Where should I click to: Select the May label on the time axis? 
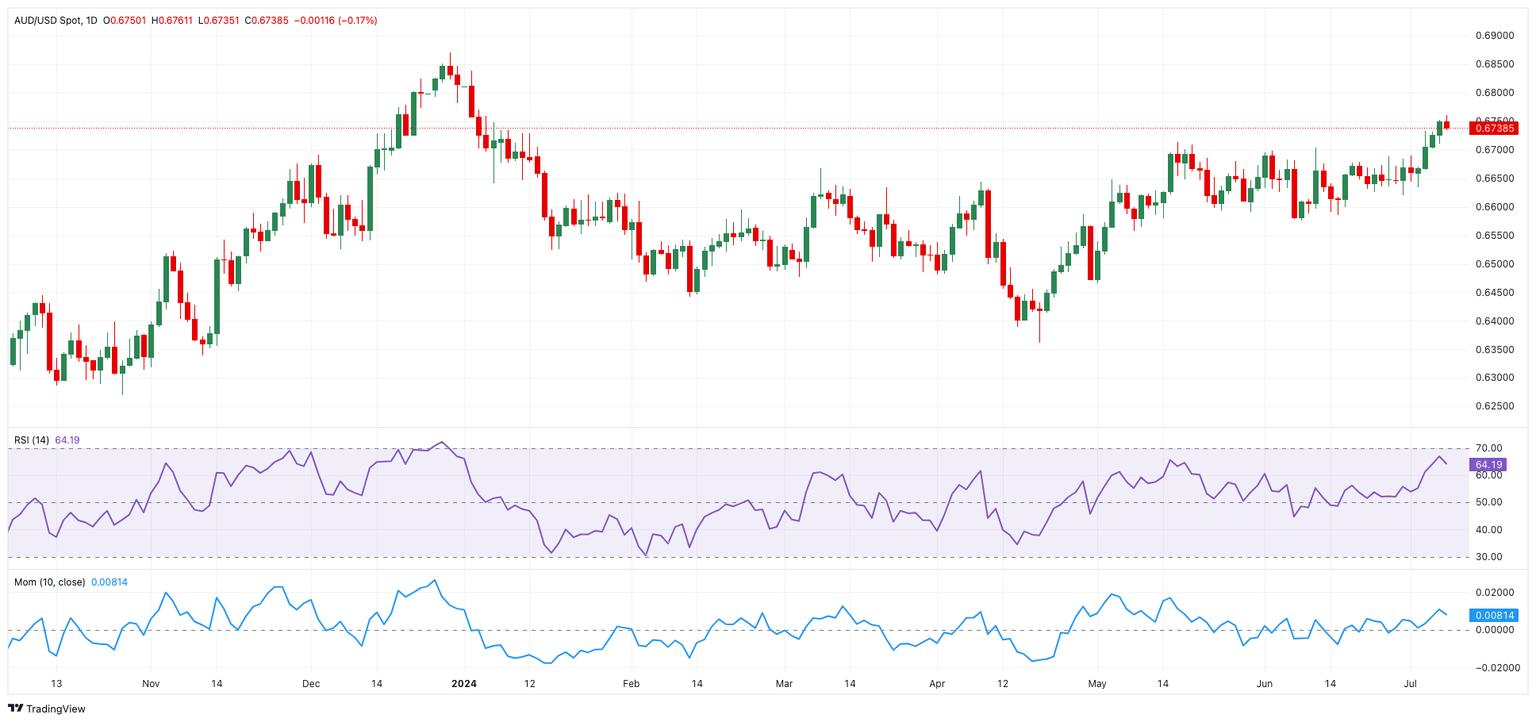click(1098, 684)
